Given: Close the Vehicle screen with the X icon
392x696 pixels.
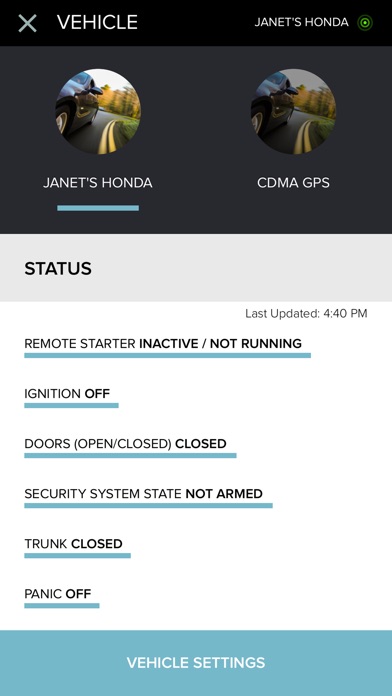Looking at the screenshot, I should click(x=28, y=23).
